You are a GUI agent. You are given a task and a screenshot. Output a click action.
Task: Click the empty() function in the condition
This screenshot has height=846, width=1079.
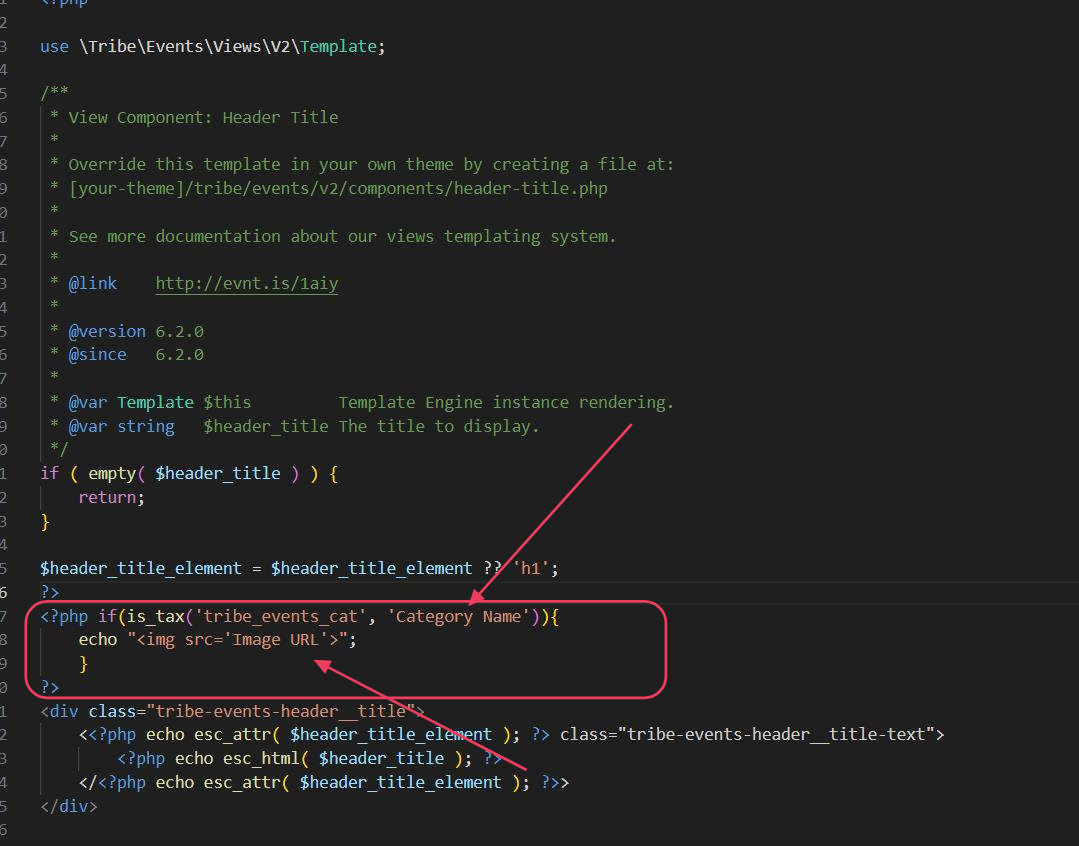(x=110, y=472)
